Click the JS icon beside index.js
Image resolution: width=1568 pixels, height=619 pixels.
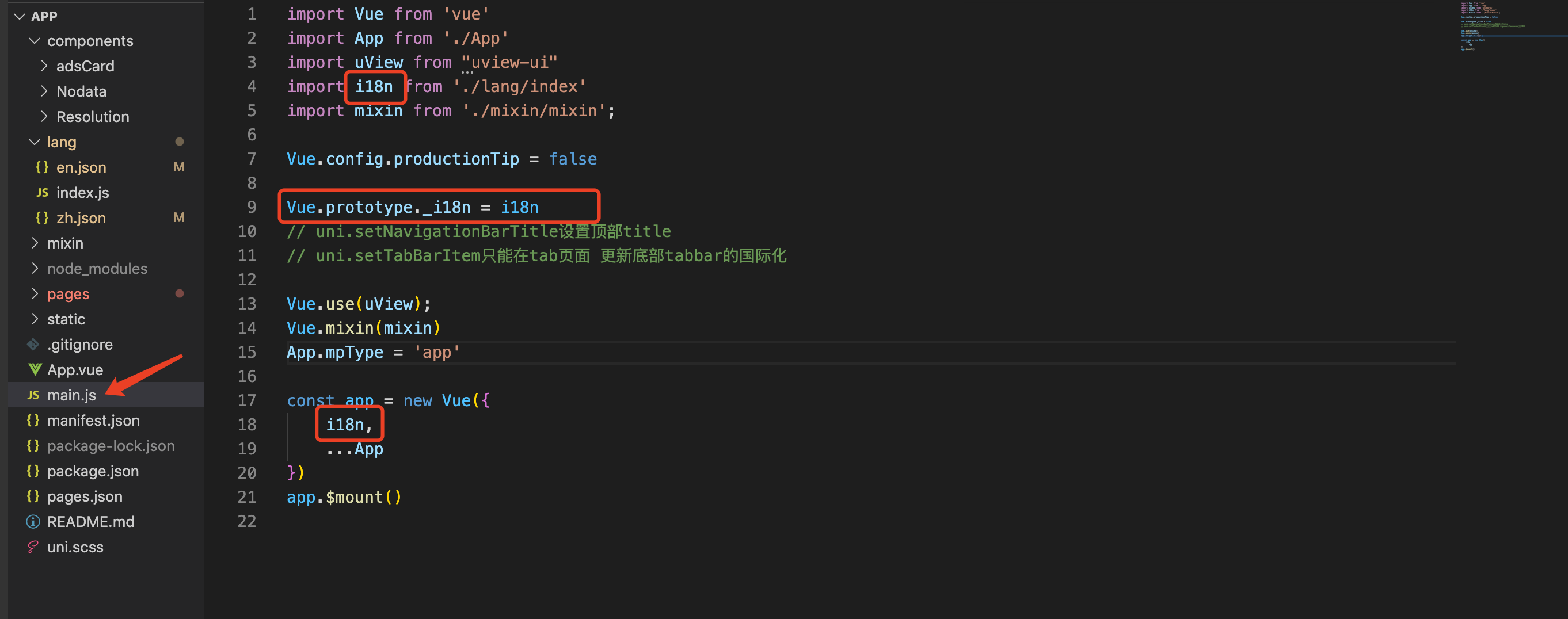(42, 192)
